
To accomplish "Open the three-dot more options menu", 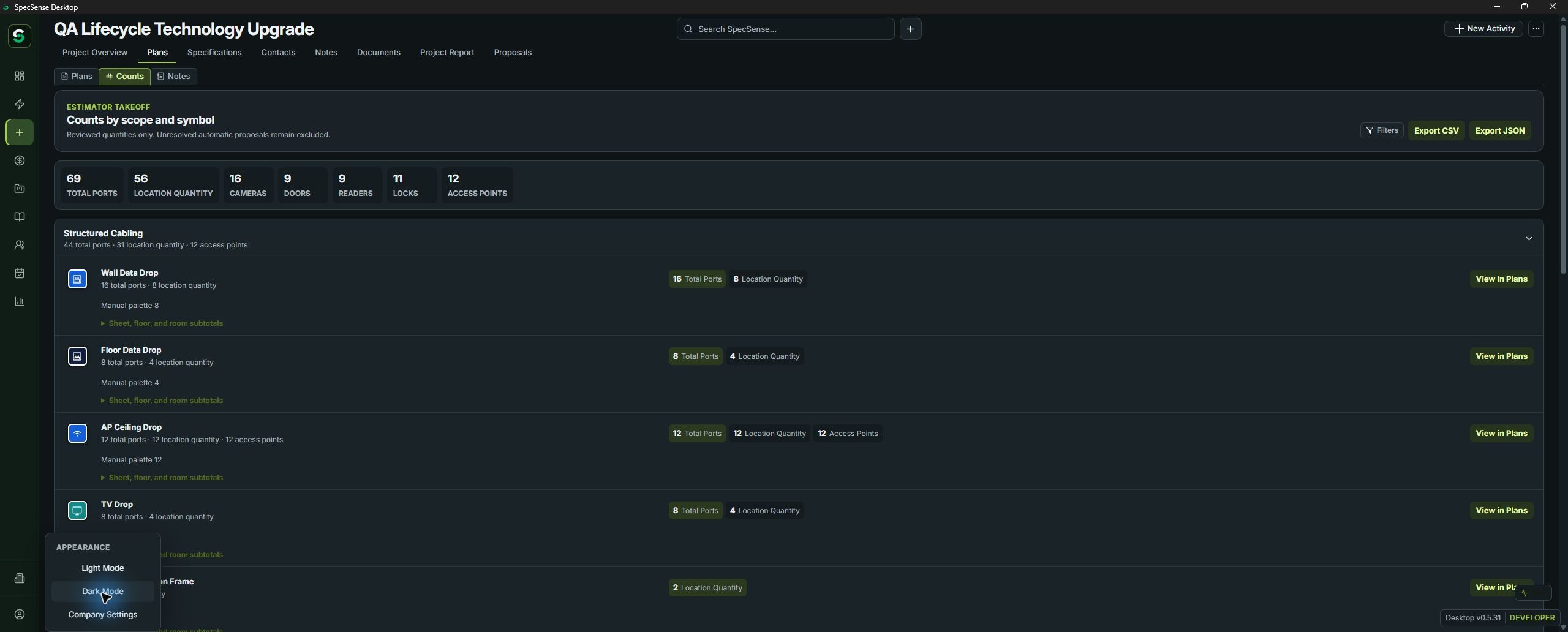I will [1536, 29].
